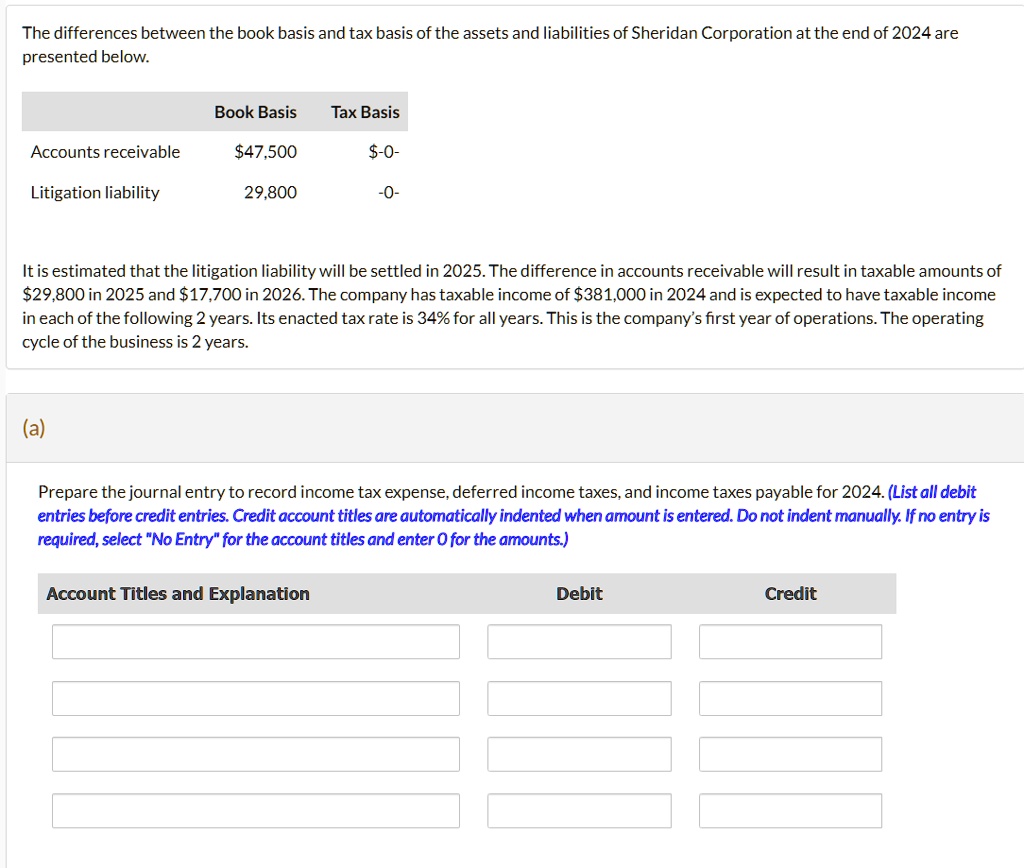
Task: Expand the part (a) section header
Action: coord(35,427)
